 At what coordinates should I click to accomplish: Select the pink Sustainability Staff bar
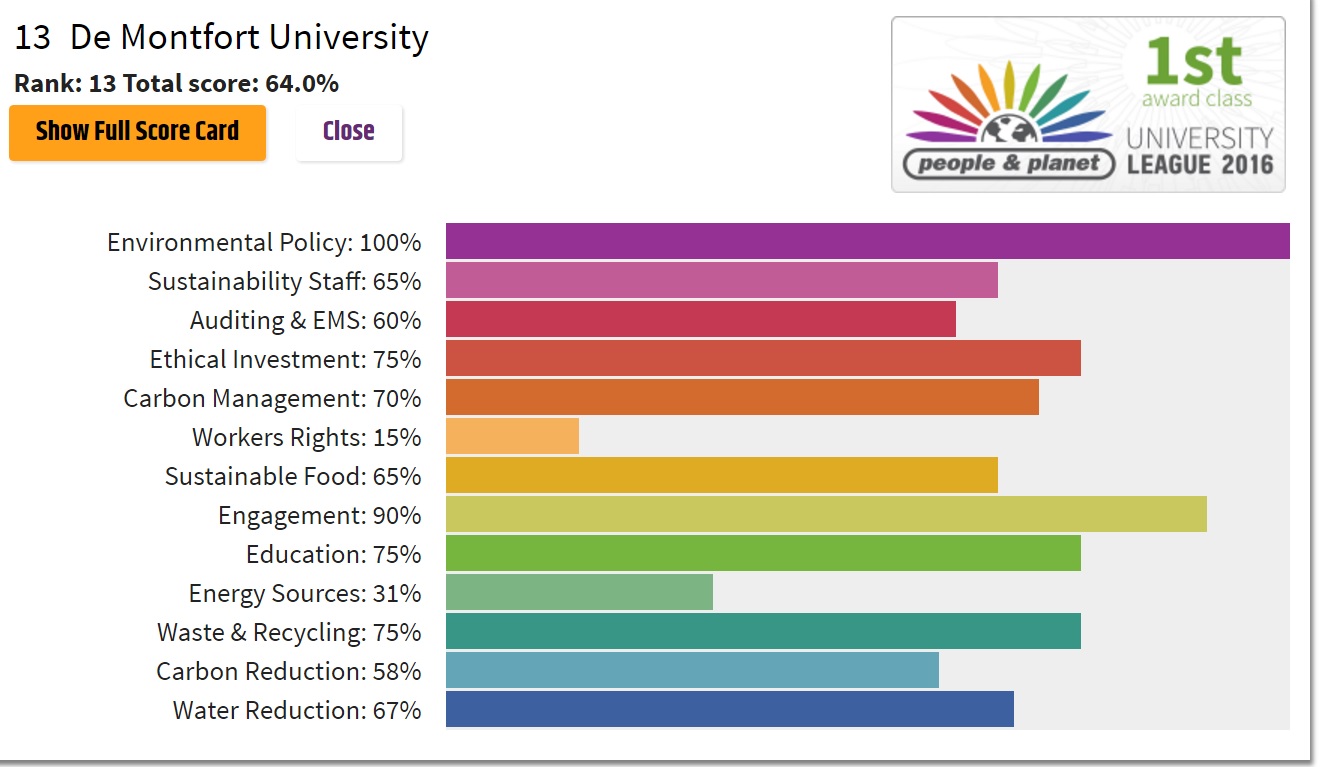721,281
